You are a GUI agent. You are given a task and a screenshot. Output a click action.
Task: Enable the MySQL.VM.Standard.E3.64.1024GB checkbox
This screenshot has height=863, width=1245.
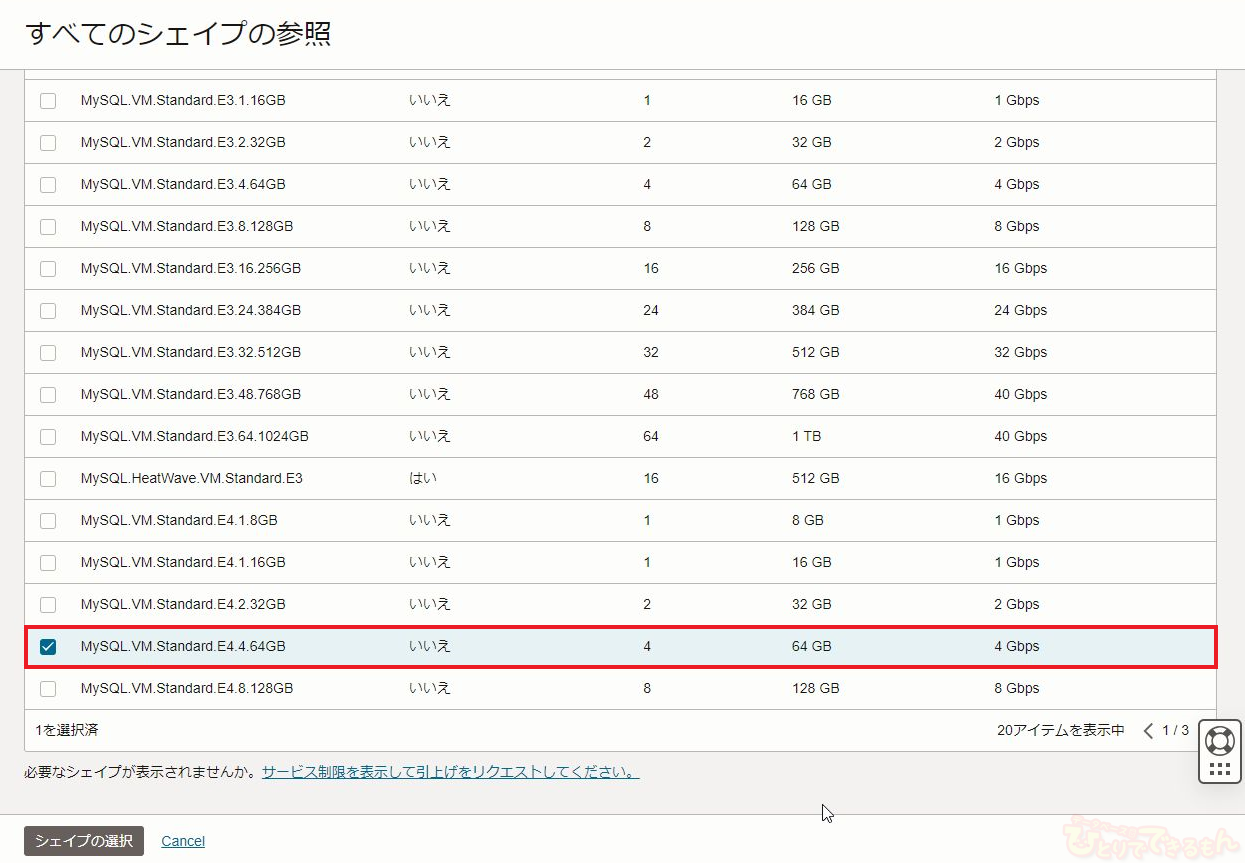tap(48, 437)
